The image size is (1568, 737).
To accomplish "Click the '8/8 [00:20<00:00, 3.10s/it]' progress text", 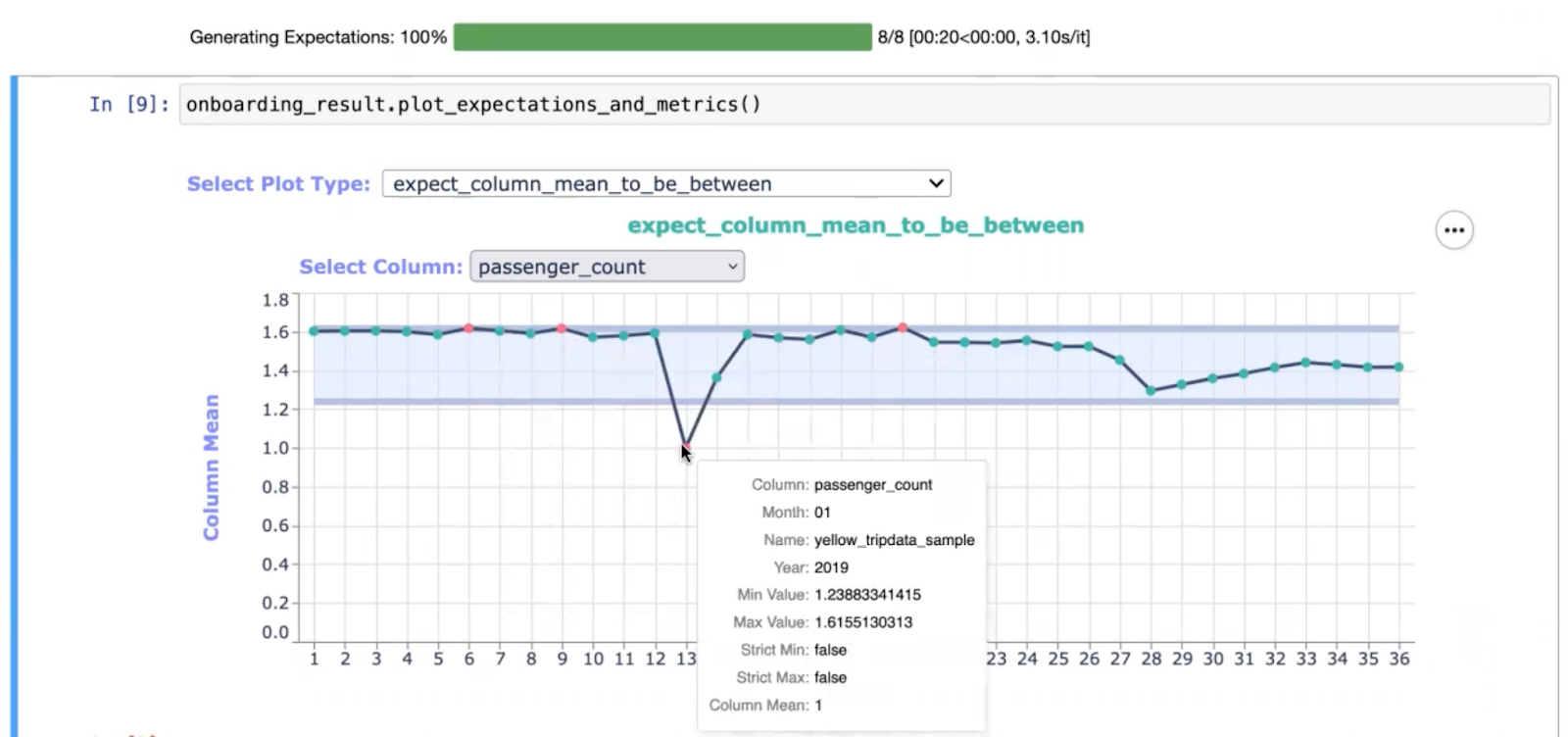I will coord(984,37).
